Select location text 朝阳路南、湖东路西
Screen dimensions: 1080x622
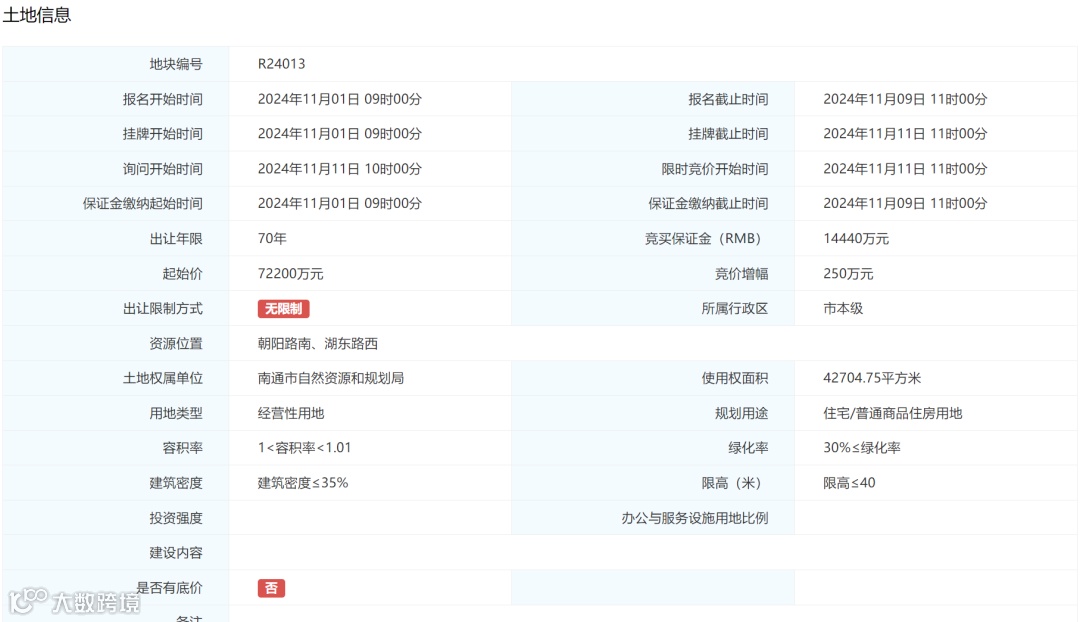(x=318, y=343)
